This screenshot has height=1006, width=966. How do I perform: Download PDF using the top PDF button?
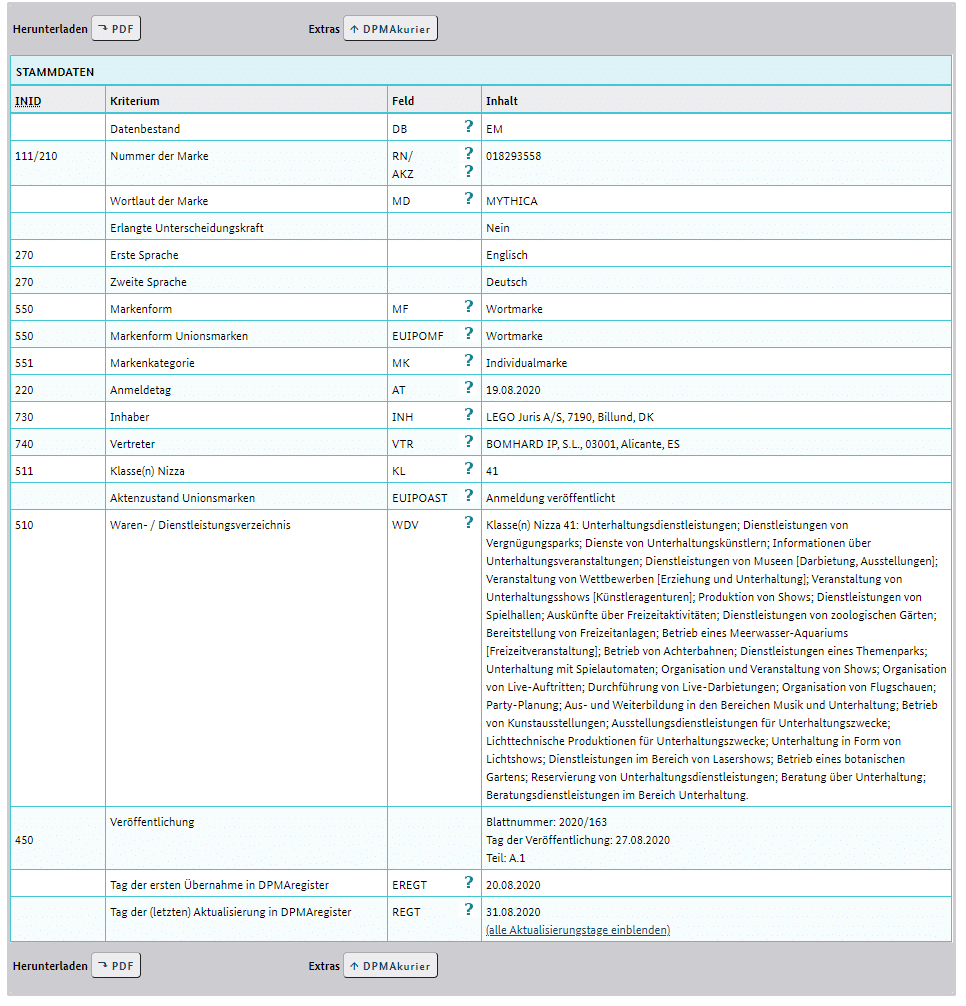click(116, 29)
